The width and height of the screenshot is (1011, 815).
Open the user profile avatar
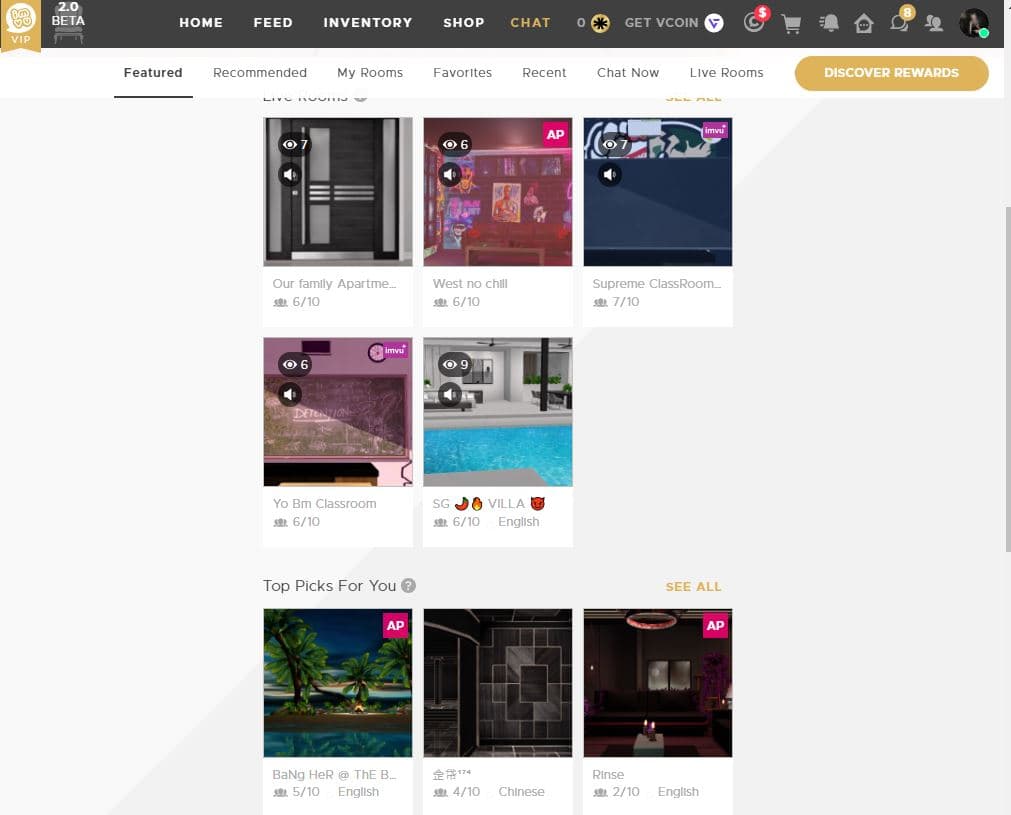pyautogui.click(x=973, y=23)
